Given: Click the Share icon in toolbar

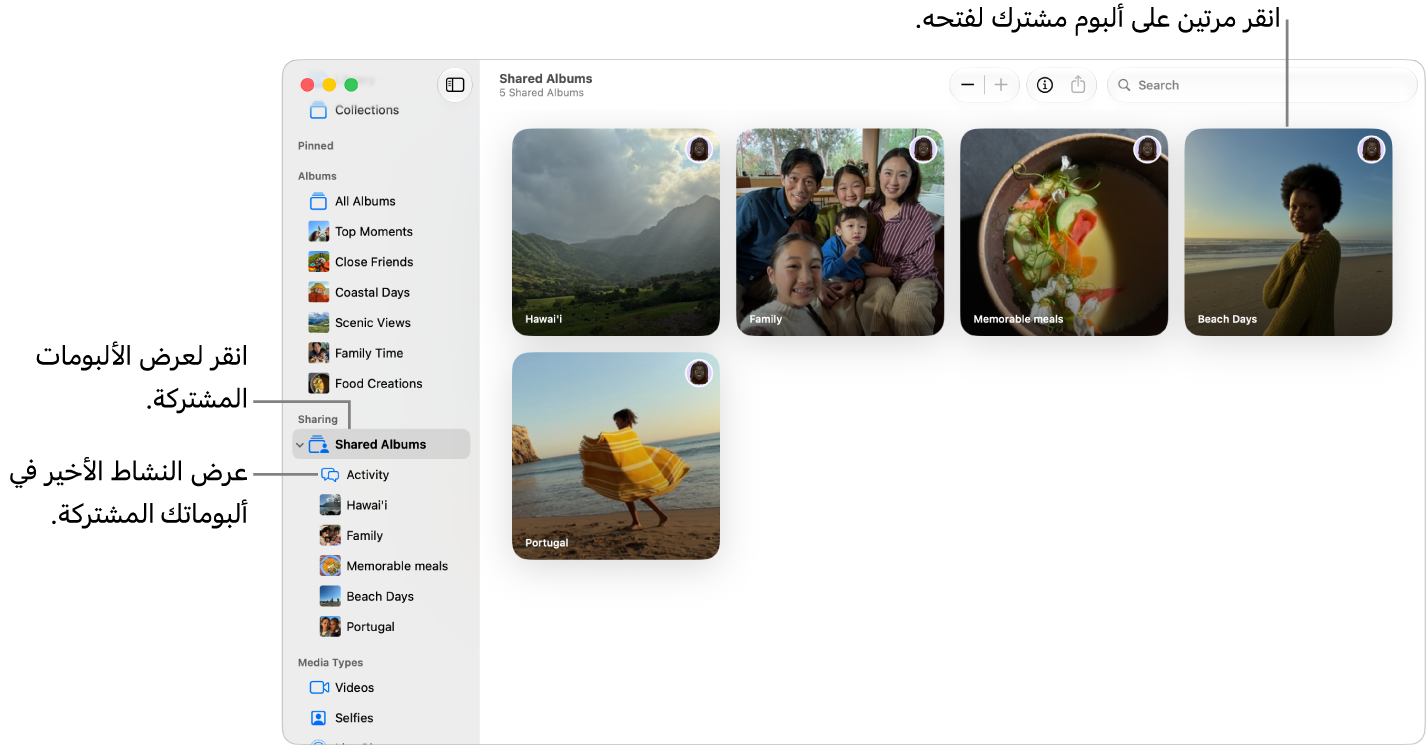Looking at the screenshot, I should [x=1078, y=85].
